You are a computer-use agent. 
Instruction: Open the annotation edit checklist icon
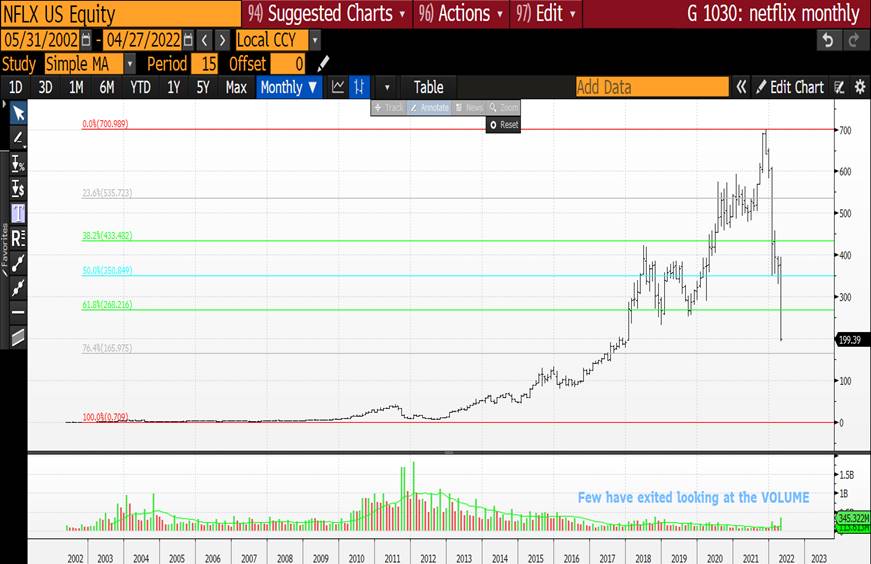(839, 87)
